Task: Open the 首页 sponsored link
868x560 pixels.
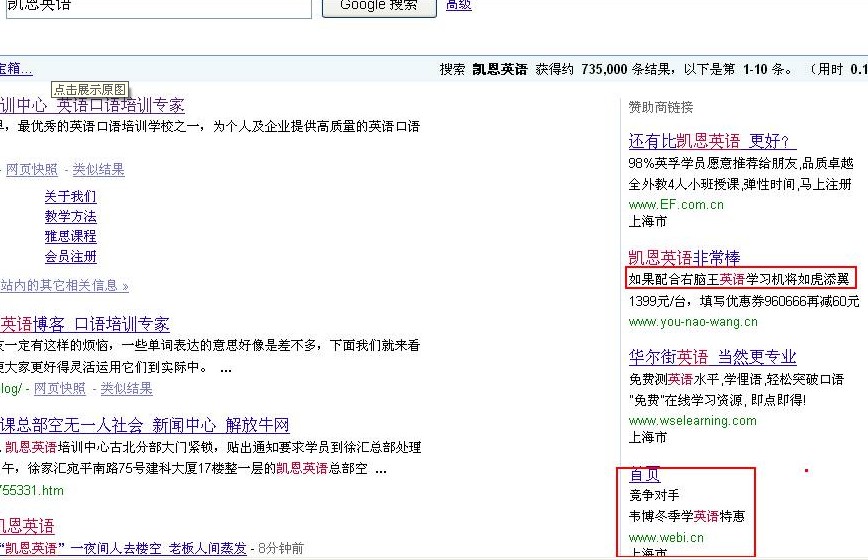Action: [645, 474]
